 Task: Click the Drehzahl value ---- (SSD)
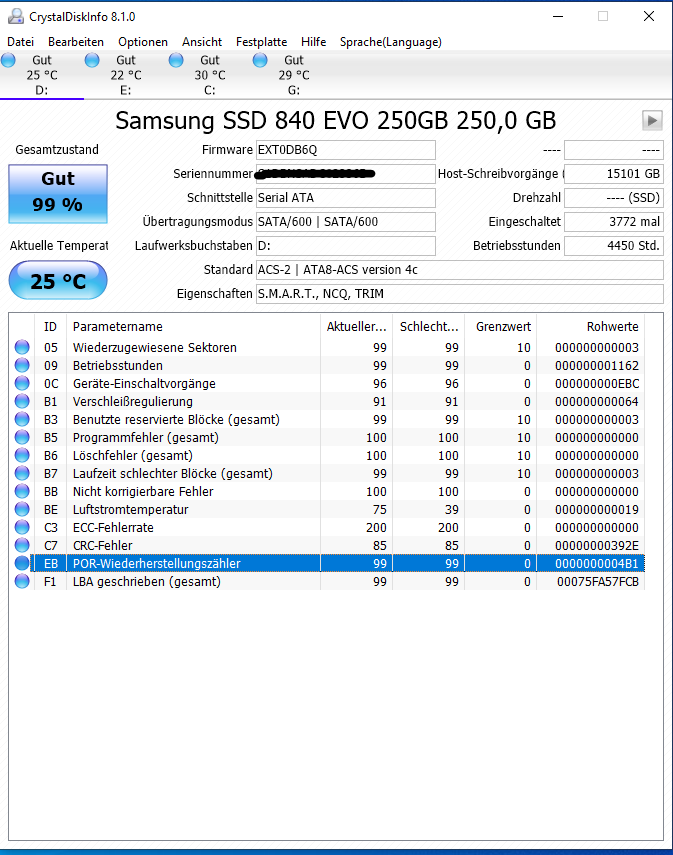pyautogui.click(x=614, y=198)
